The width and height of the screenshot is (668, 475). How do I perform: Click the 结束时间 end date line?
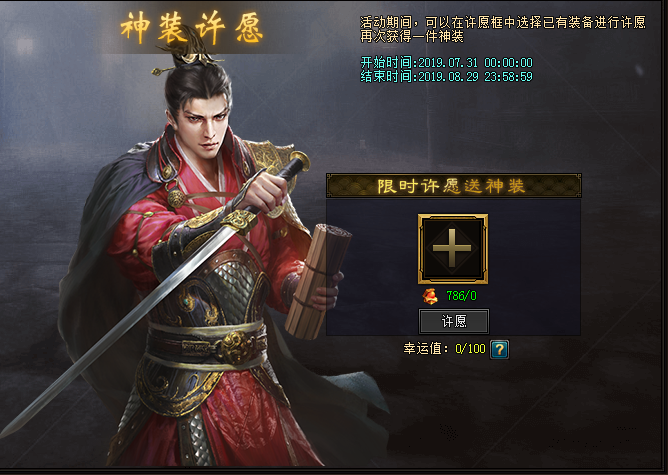point(446,76)
